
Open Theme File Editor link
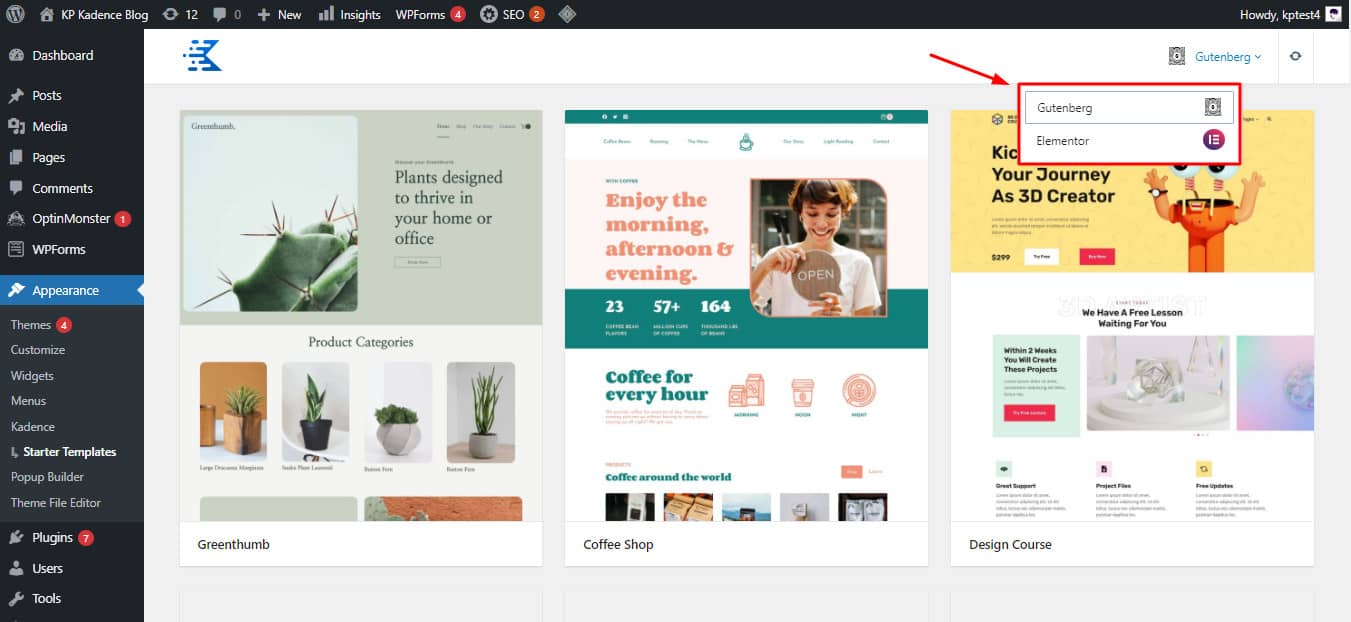pos(56,503)
